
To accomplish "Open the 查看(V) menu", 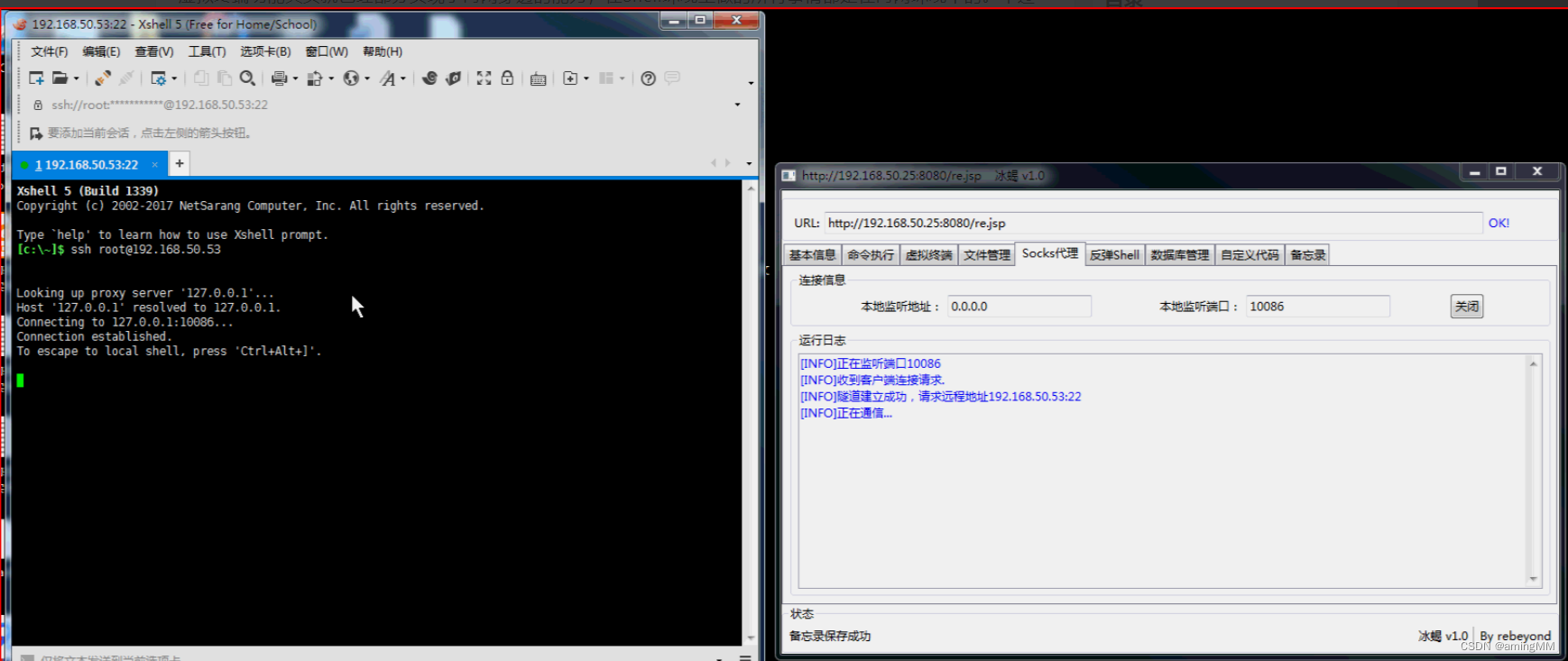I will (x=154, y=51).
